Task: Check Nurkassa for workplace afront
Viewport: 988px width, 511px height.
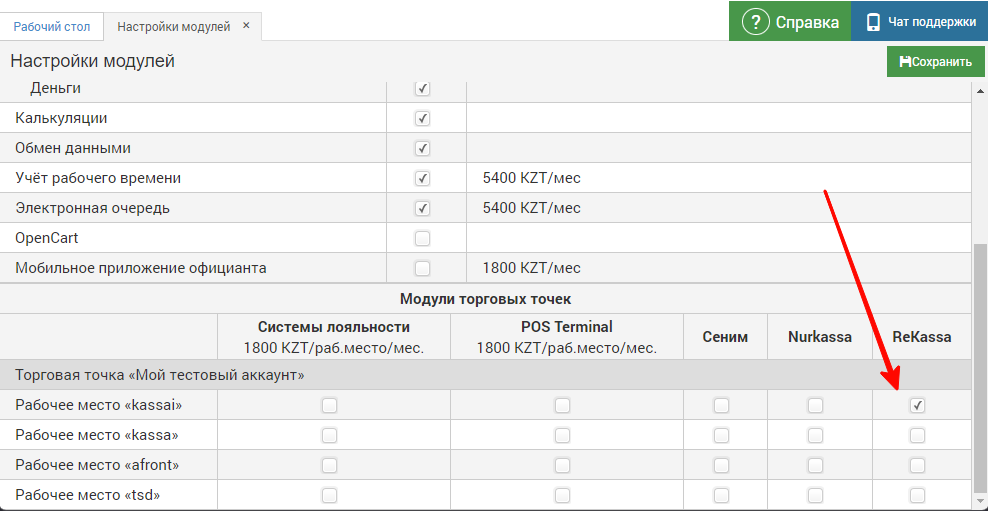Action: tap(815, 465)
